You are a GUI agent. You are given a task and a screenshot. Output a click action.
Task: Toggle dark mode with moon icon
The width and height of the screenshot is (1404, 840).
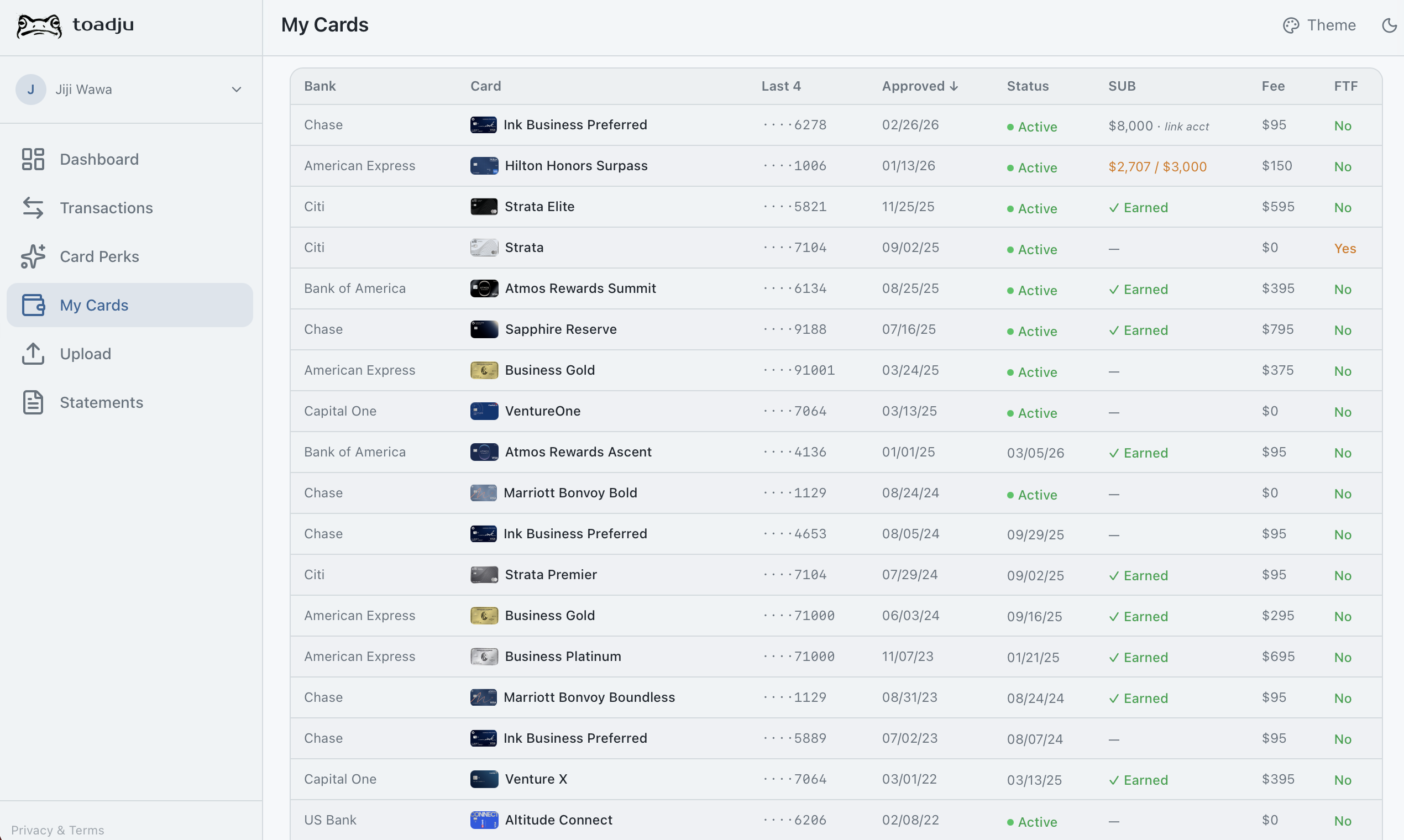click(1389, 25)
